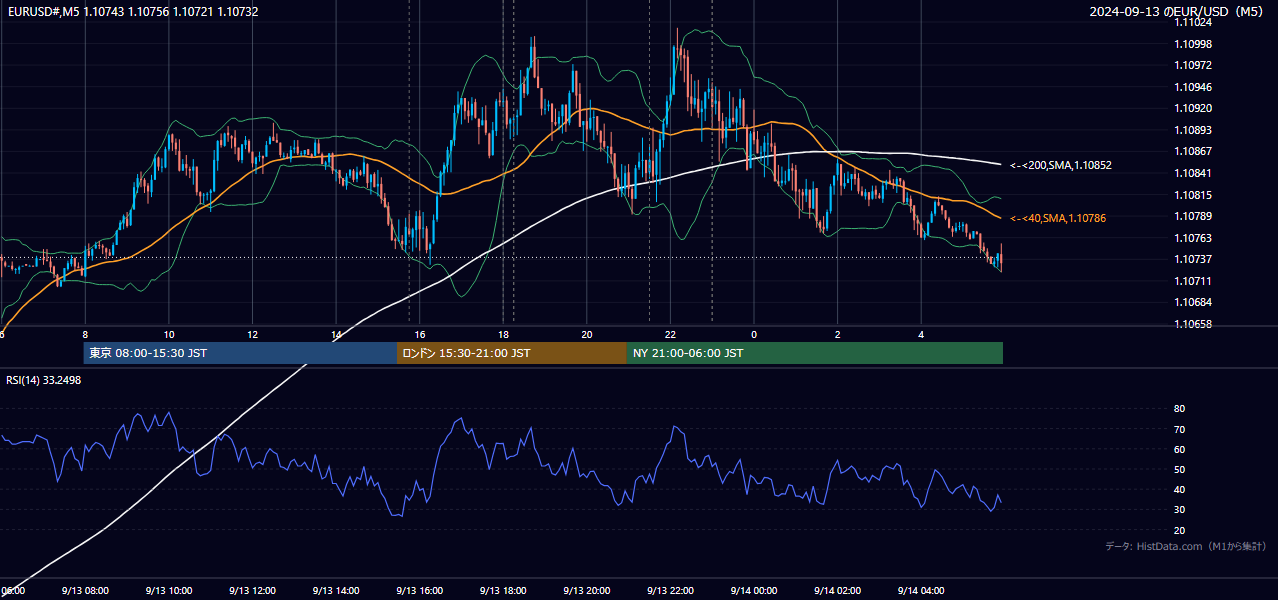Click RSI scale level 60
The image size is (1278, 600).
[1179, 449]
